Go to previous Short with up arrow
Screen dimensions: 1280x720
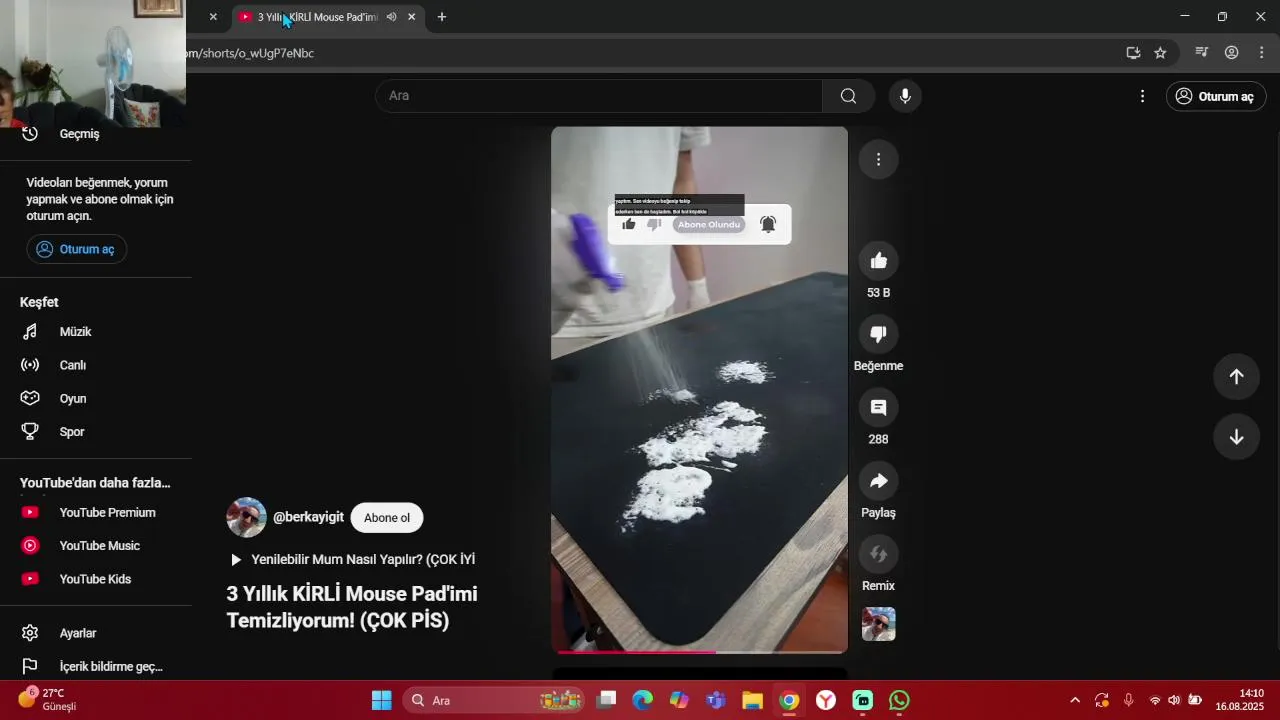click(1236, 376)
